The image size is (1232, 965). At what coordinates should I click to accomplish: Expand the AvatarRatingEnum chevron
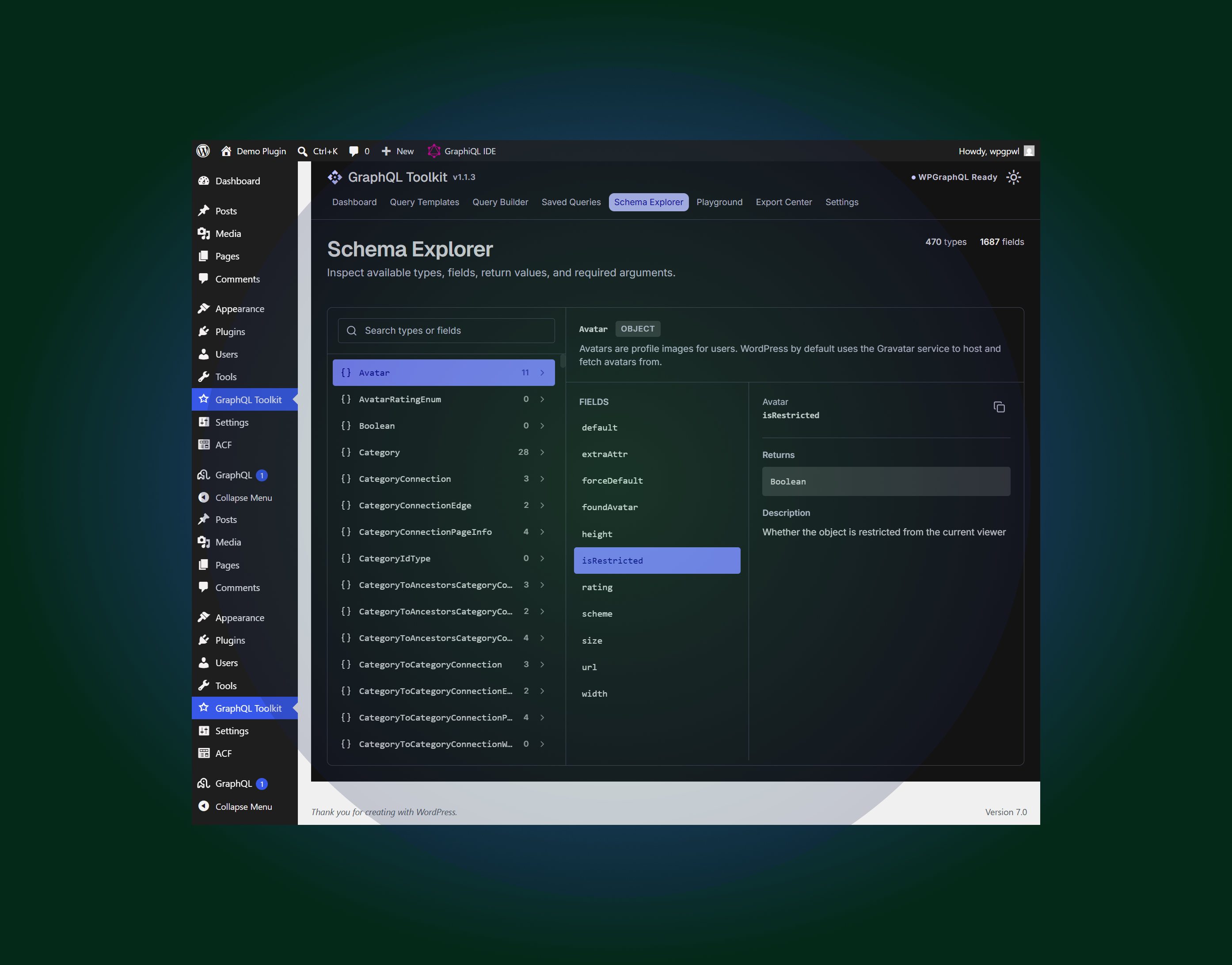point(542,399)
